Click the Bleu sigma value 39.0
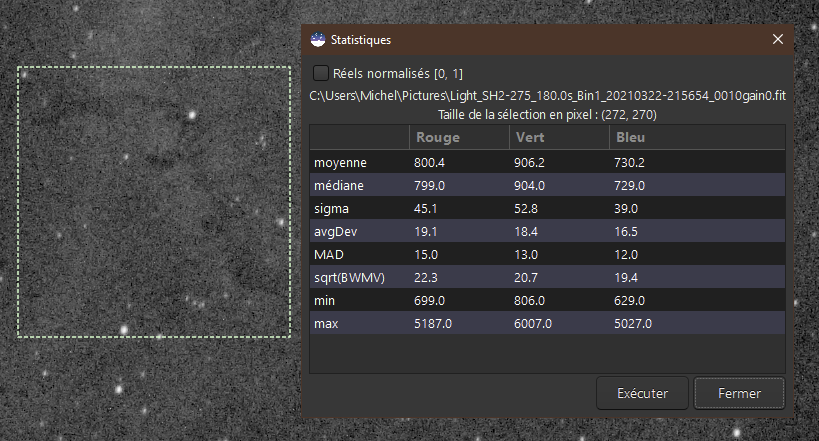Image resolution: width=819 pixels, height=441 pixels. point(626,208)
